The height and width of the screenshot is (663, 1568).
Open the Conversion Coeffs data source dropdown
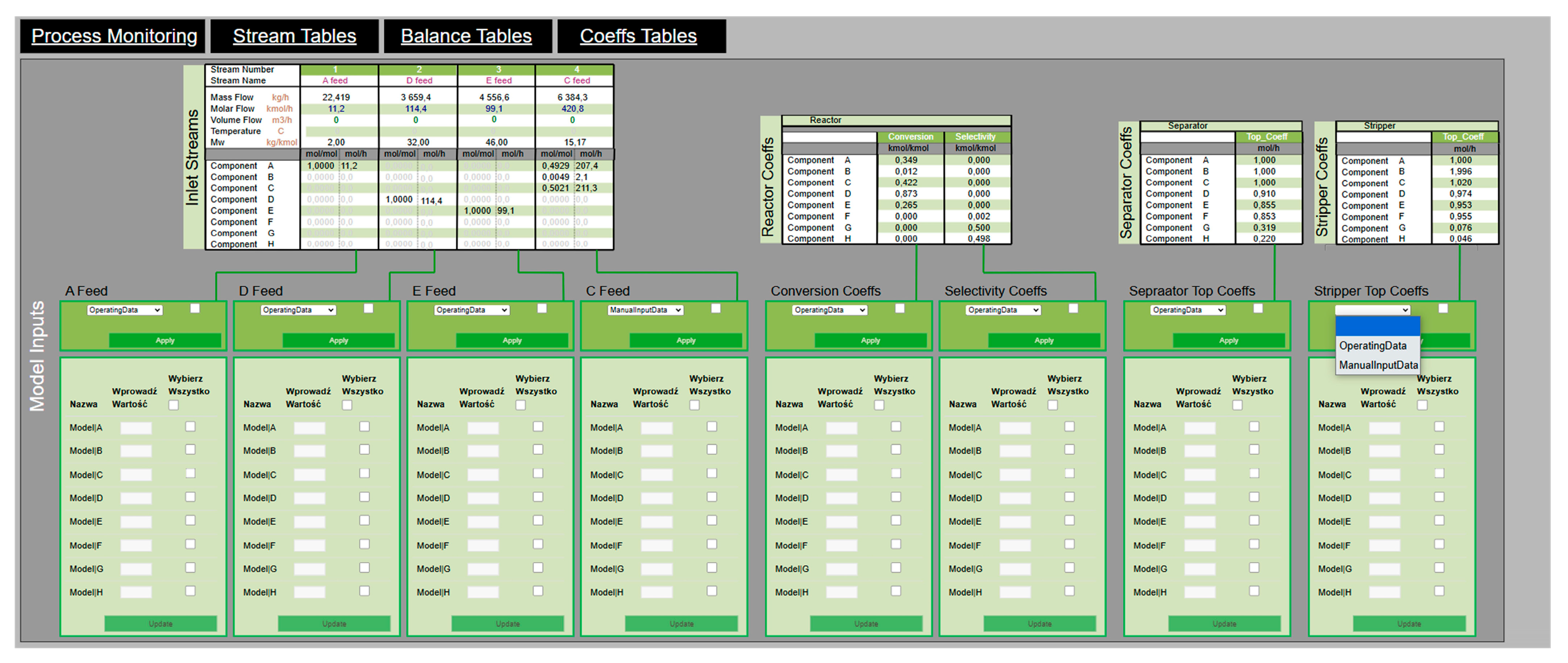[x=829, y=310]
